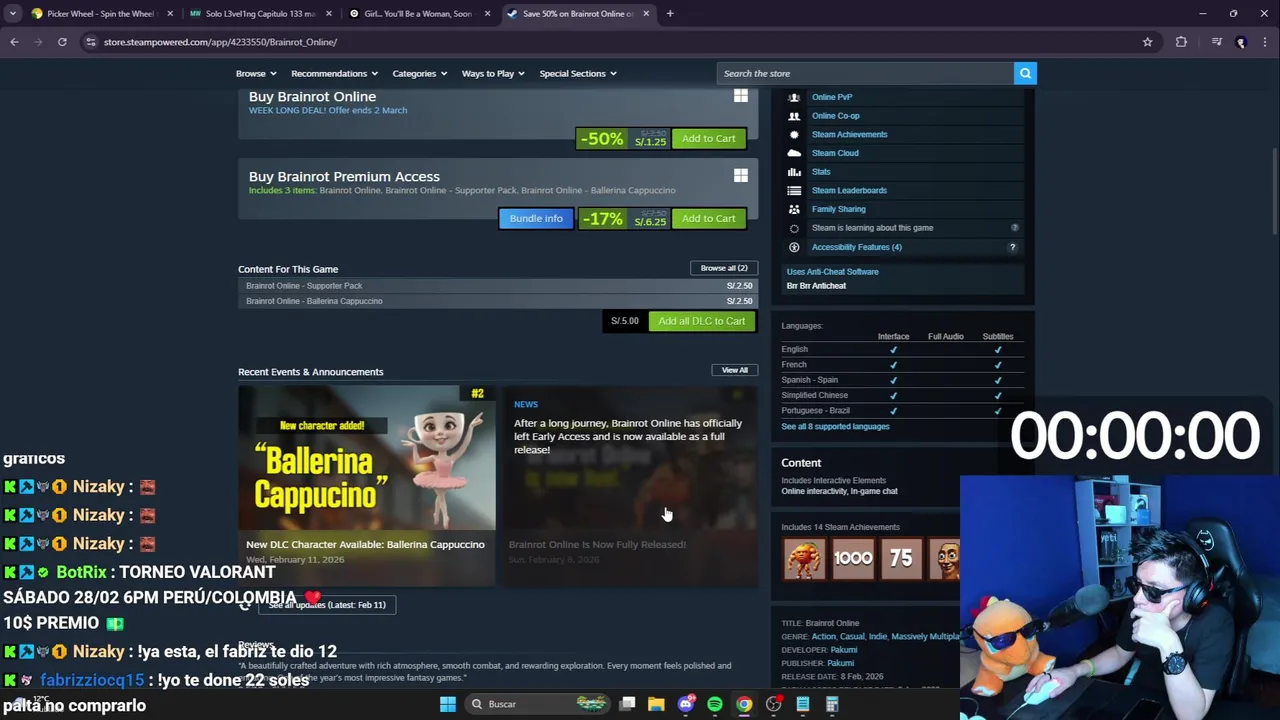Viewport: 1280px width, 720px height.
Task: Open Accessibility Features help question mark
Action: point(1012,247)
